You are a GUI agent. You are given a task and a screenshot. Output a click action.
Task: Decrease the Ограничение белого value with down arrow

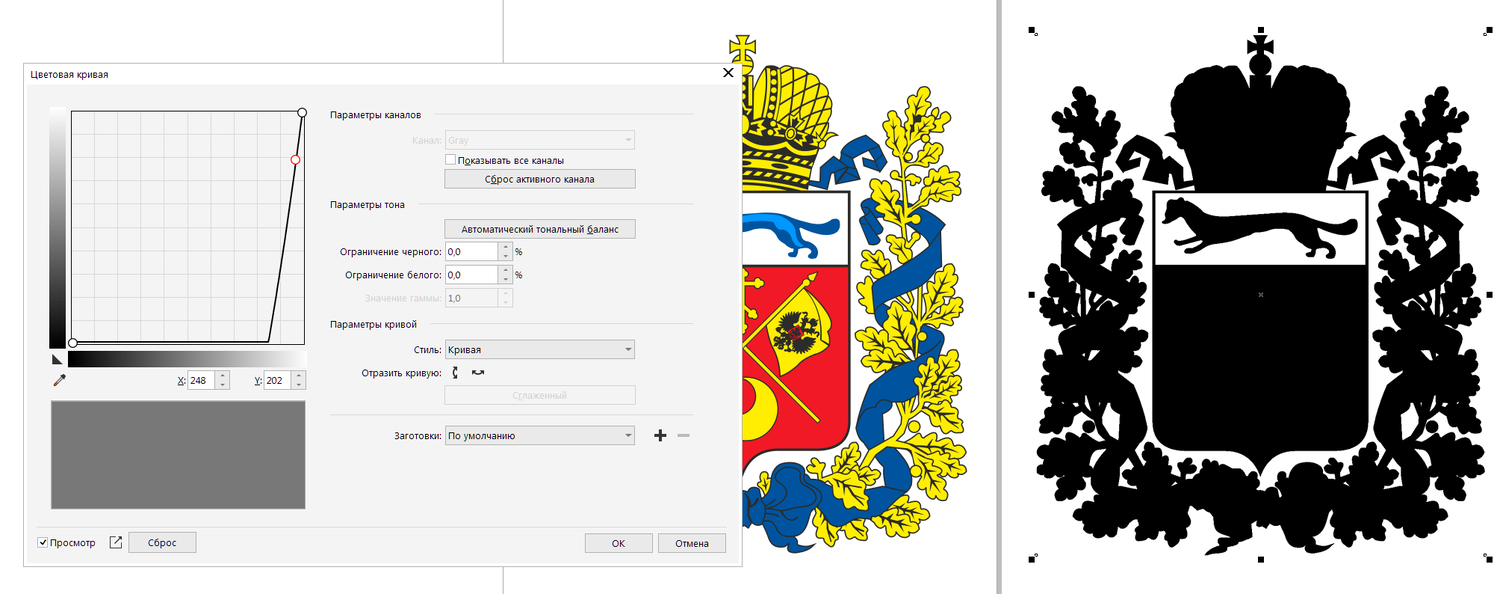(x=506, y=279)
